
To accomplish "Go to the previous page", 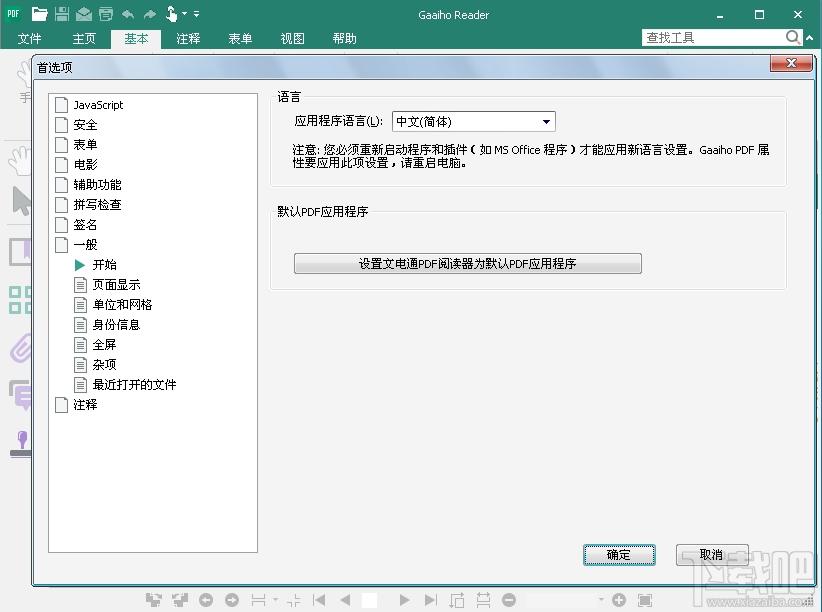I will click(345, 599).
